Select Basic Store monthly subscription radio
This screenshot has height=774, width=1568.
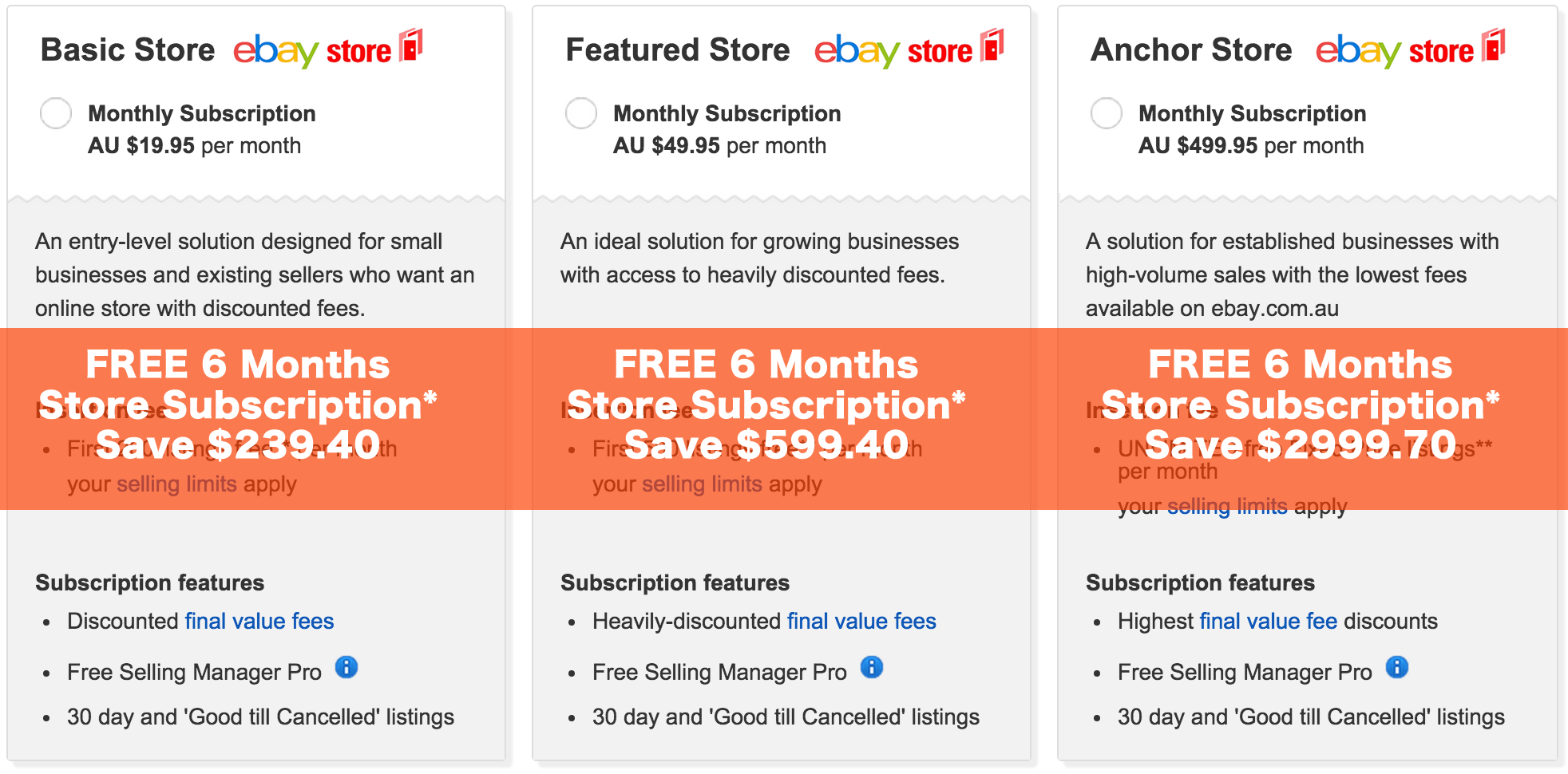pos(56,113)
